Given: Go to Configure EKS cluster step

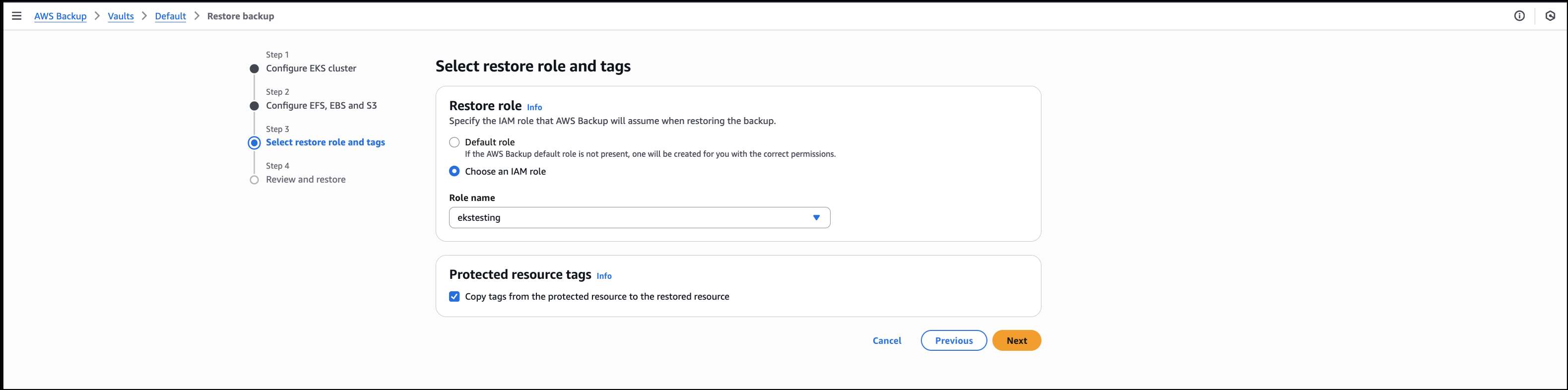Looking at the screenshot, I should (311, 69).
